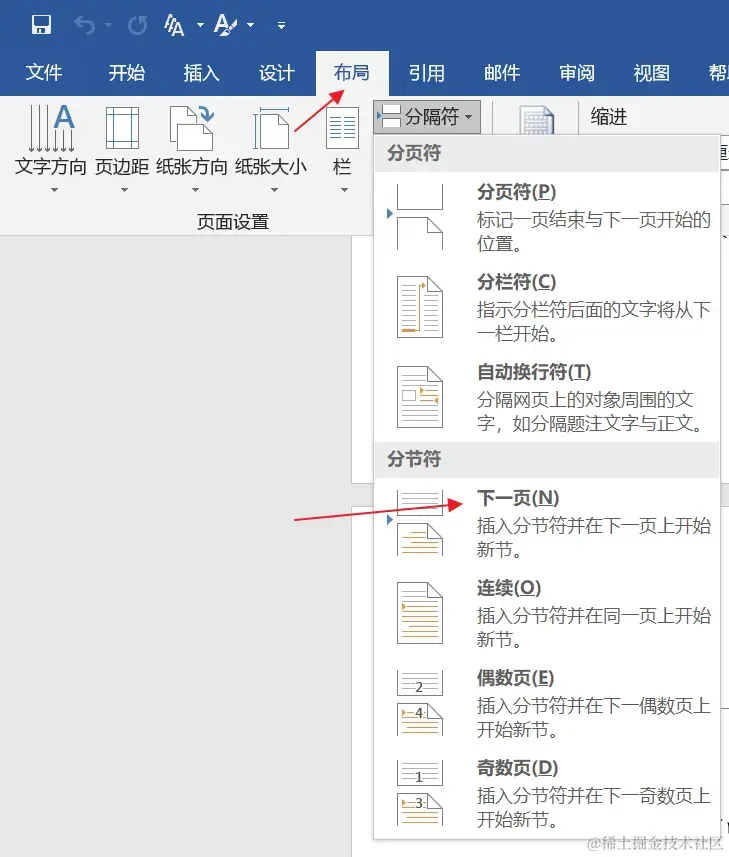Image resolution: width=729 pixels, height=857 pixels.
Task: Click the 分页符 section header in menu
Action: coord(414,152)
